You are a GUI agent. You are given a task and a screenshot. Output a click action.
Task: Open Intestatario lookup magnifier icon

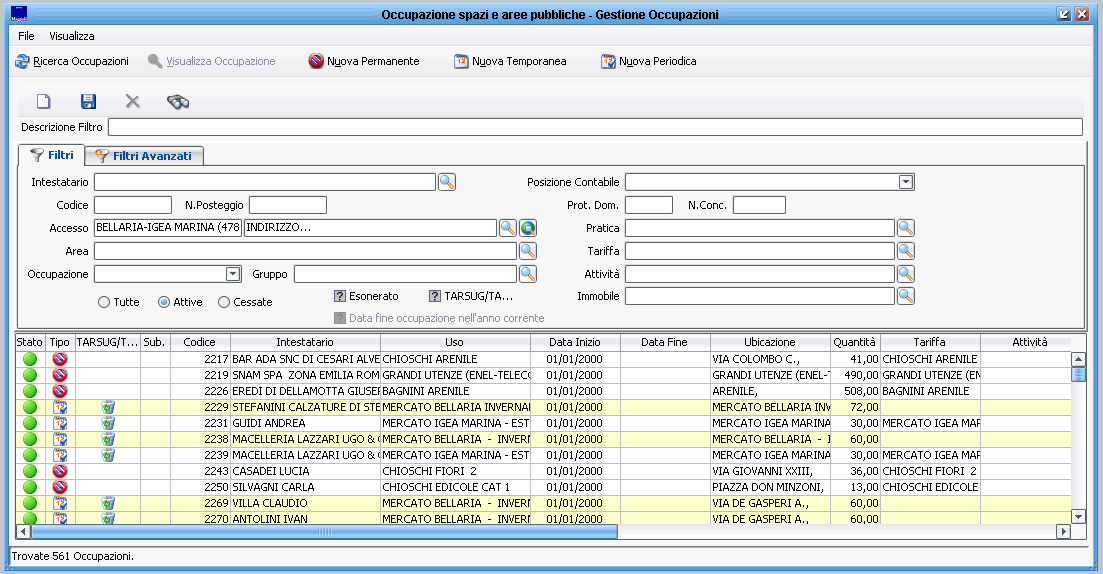click(446, 182)
